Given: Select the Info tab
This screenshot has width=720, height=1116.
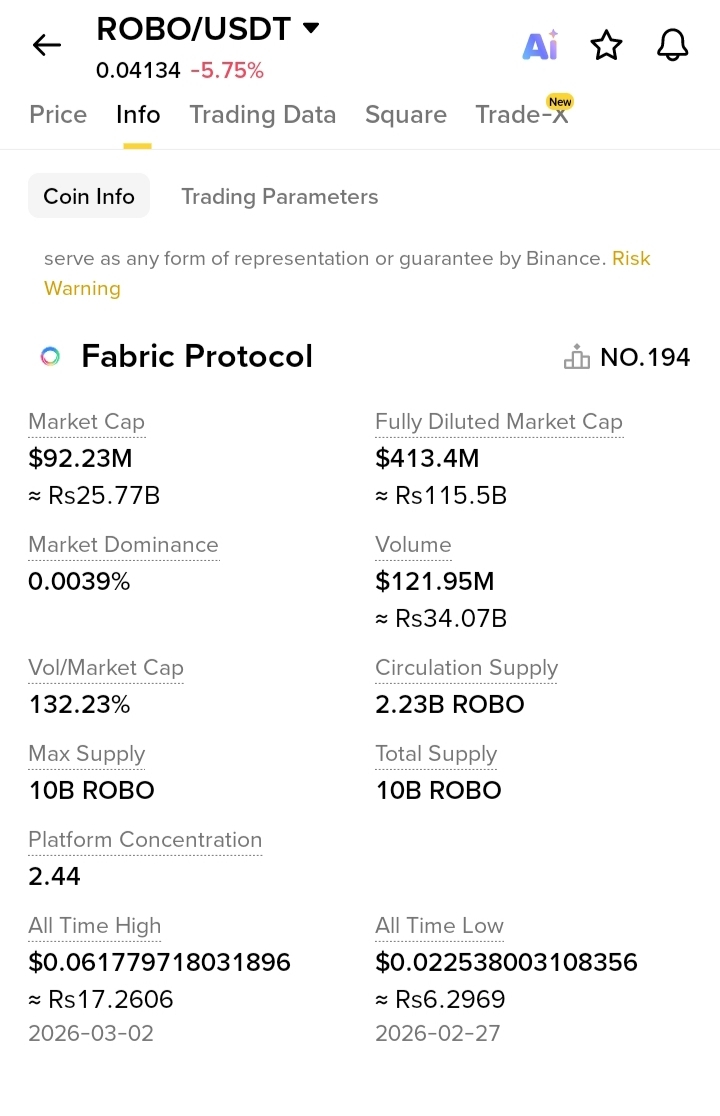Looking at the screenshot, I should pyautogui.click(x=138, y=115).
